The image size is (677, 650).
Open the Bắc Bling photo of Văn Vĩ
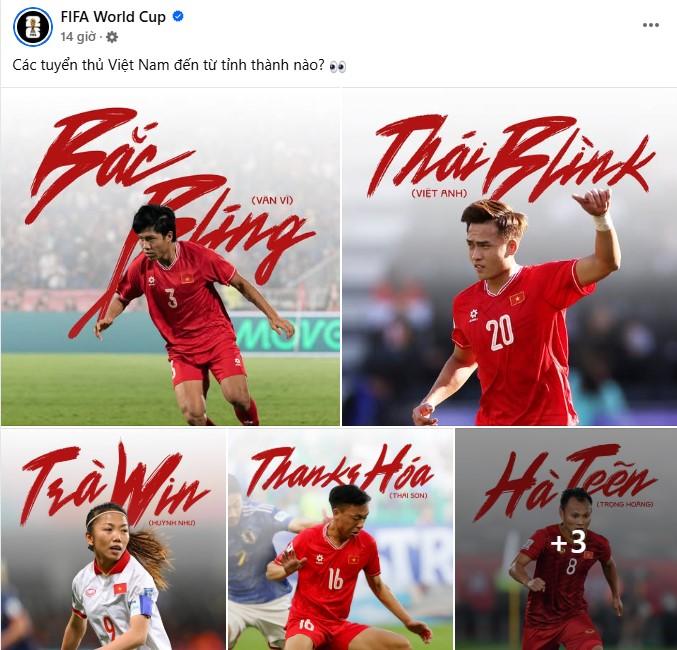(171, 257)
